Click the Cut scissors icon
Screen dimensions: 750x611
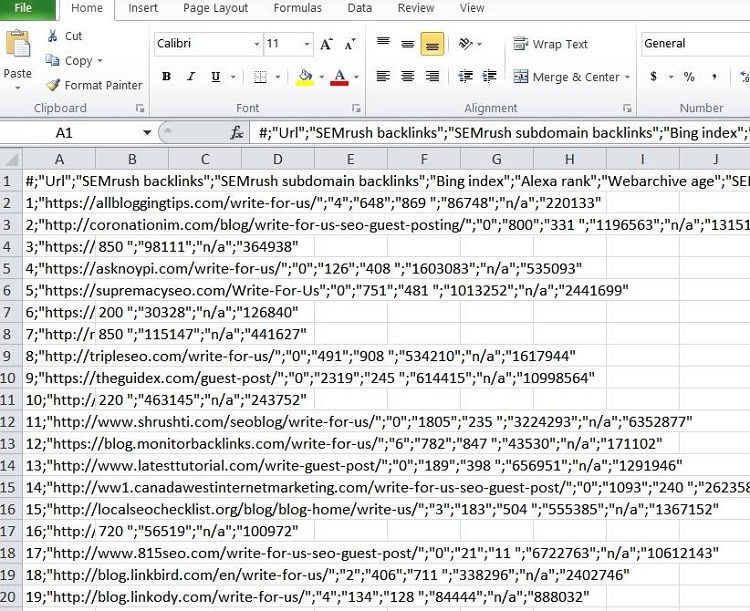point(52,36)
